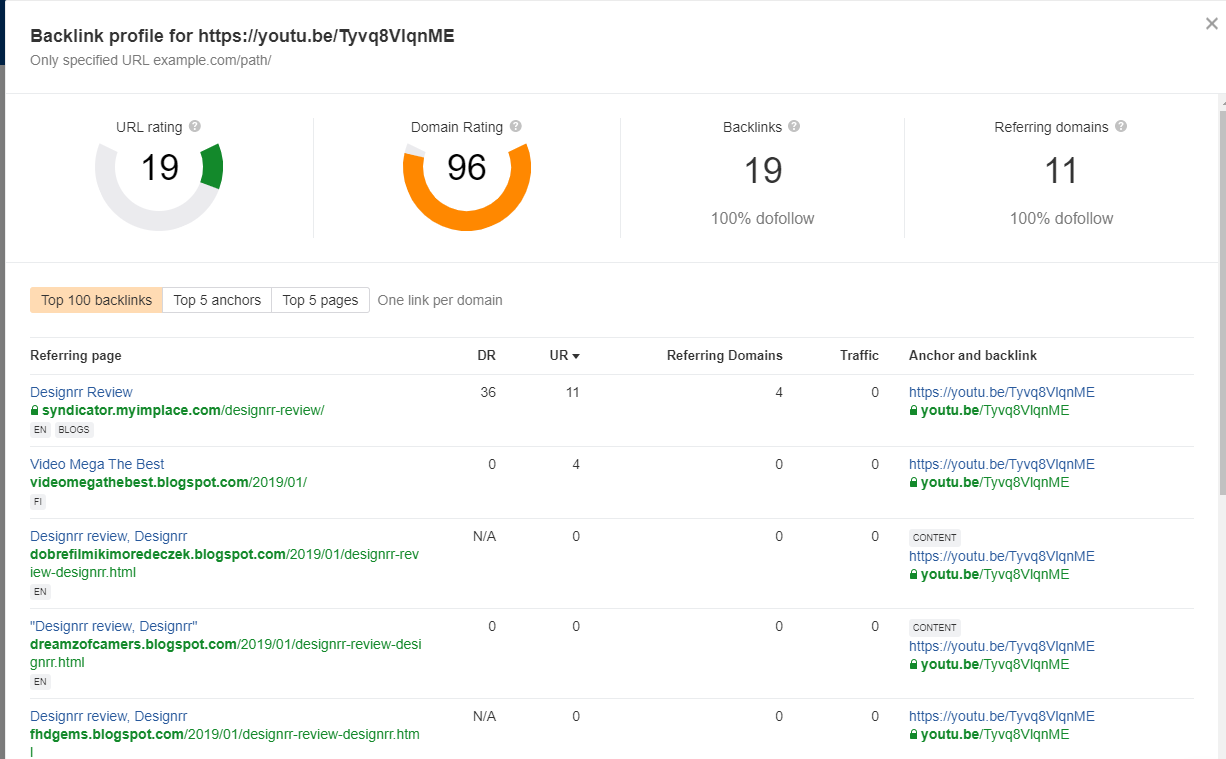The image size is (1226, 759).
Task: Click DR value 36 in first row
Action: [488, 392]
